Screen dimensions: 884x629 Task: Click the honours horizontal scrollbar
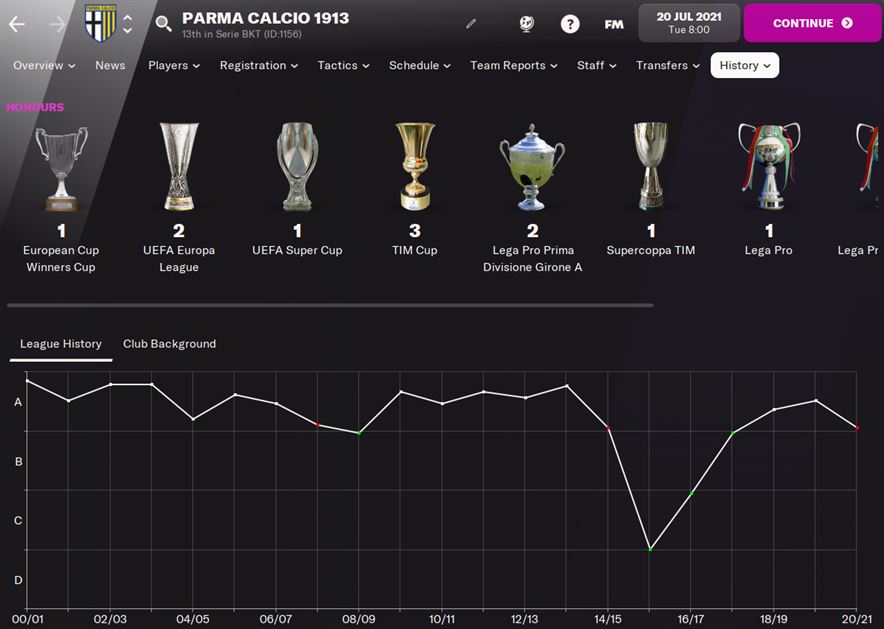click(x=330, y=305)
